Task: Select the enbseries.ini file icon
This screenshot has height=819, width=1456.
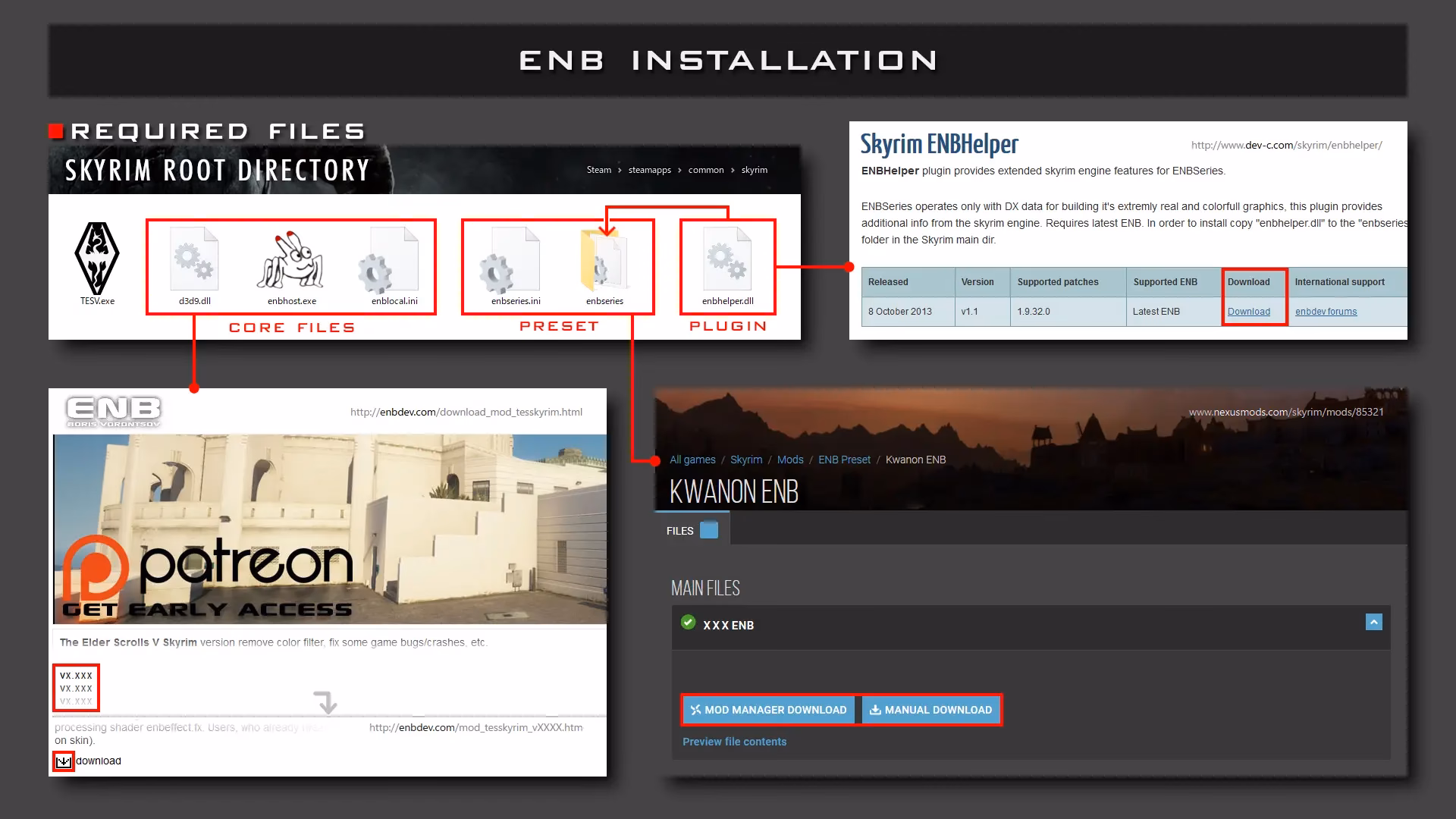Action: [x=510, y=260]
